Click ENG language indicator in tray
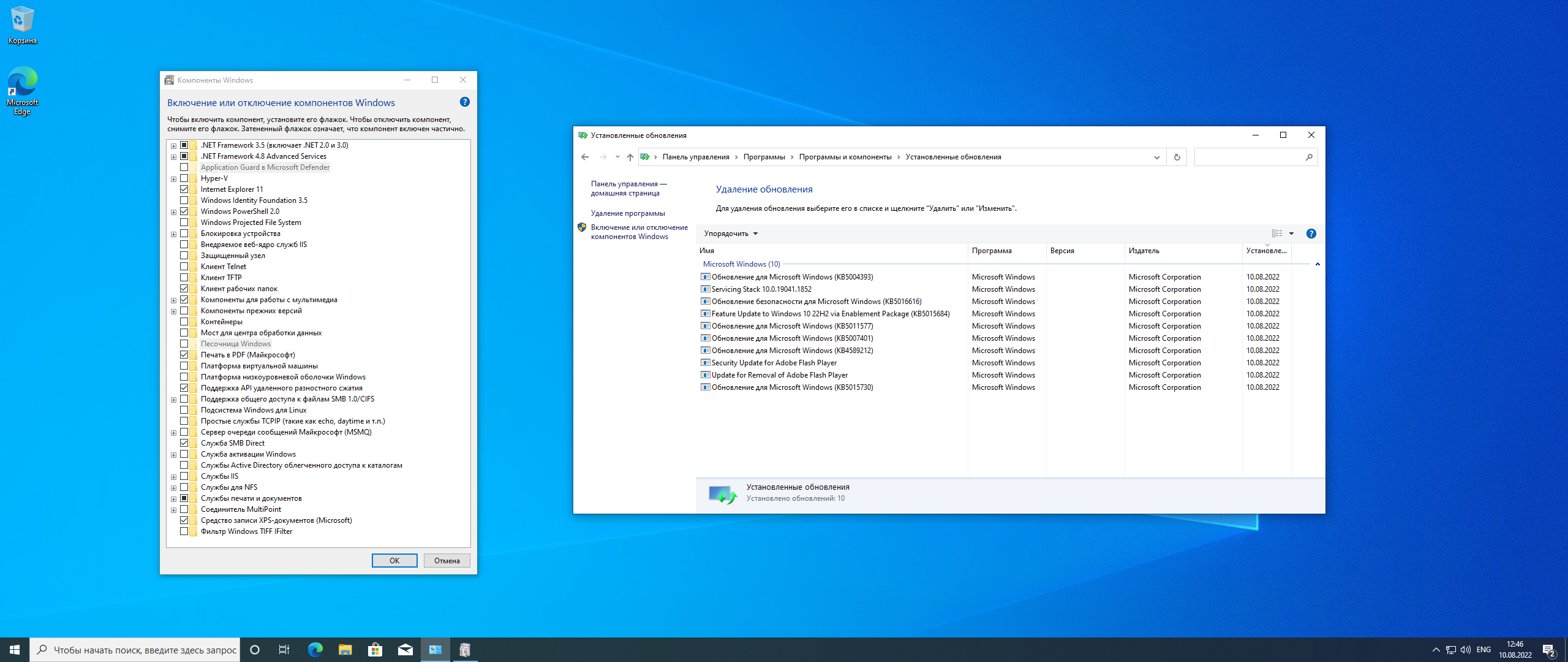 1483,650
